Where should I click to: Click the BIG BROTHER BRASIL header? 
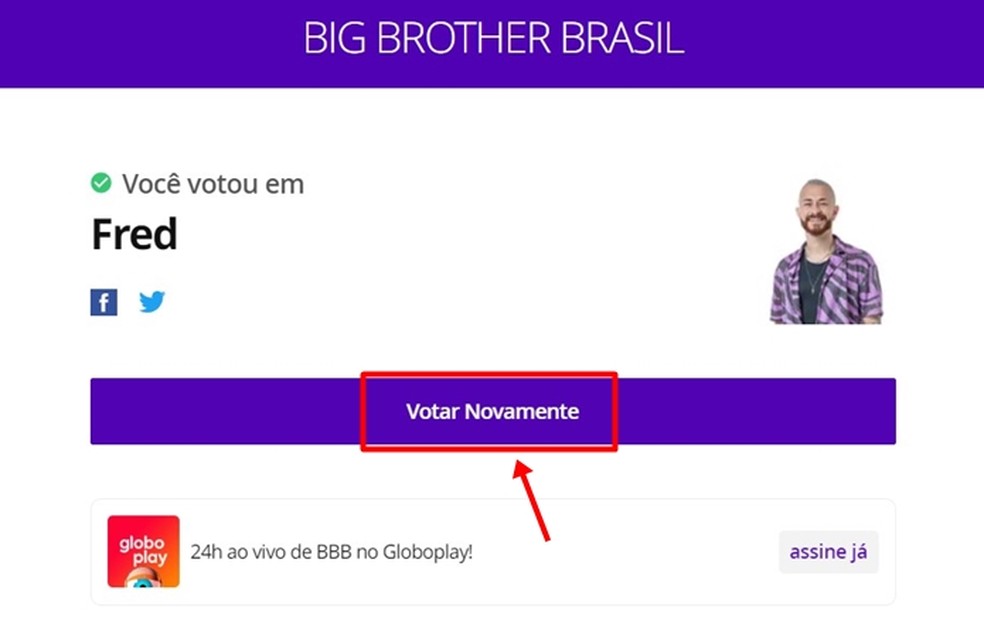coord(492,40)
